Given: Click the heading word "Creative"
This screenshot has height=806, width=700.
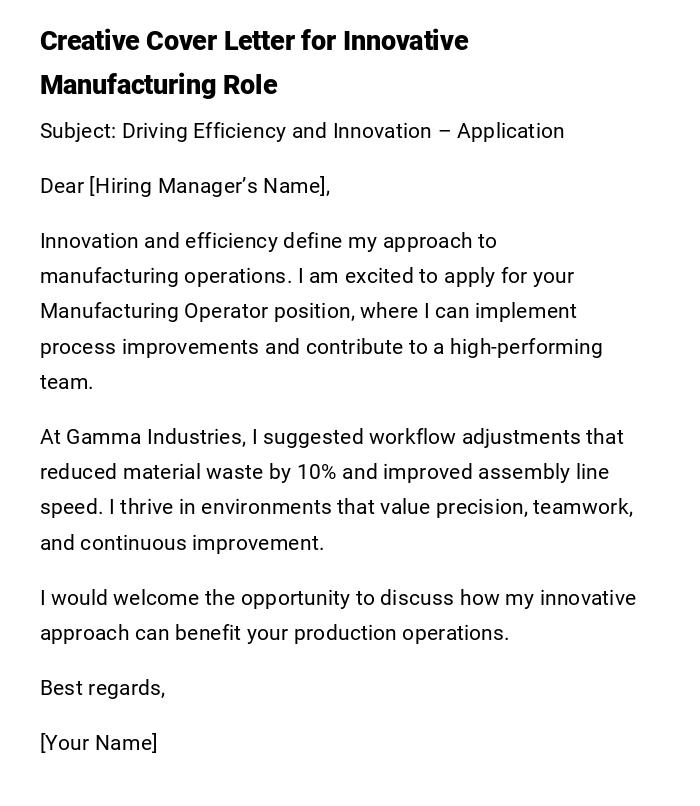Looking at the screenshot, I should pos(89,41).
